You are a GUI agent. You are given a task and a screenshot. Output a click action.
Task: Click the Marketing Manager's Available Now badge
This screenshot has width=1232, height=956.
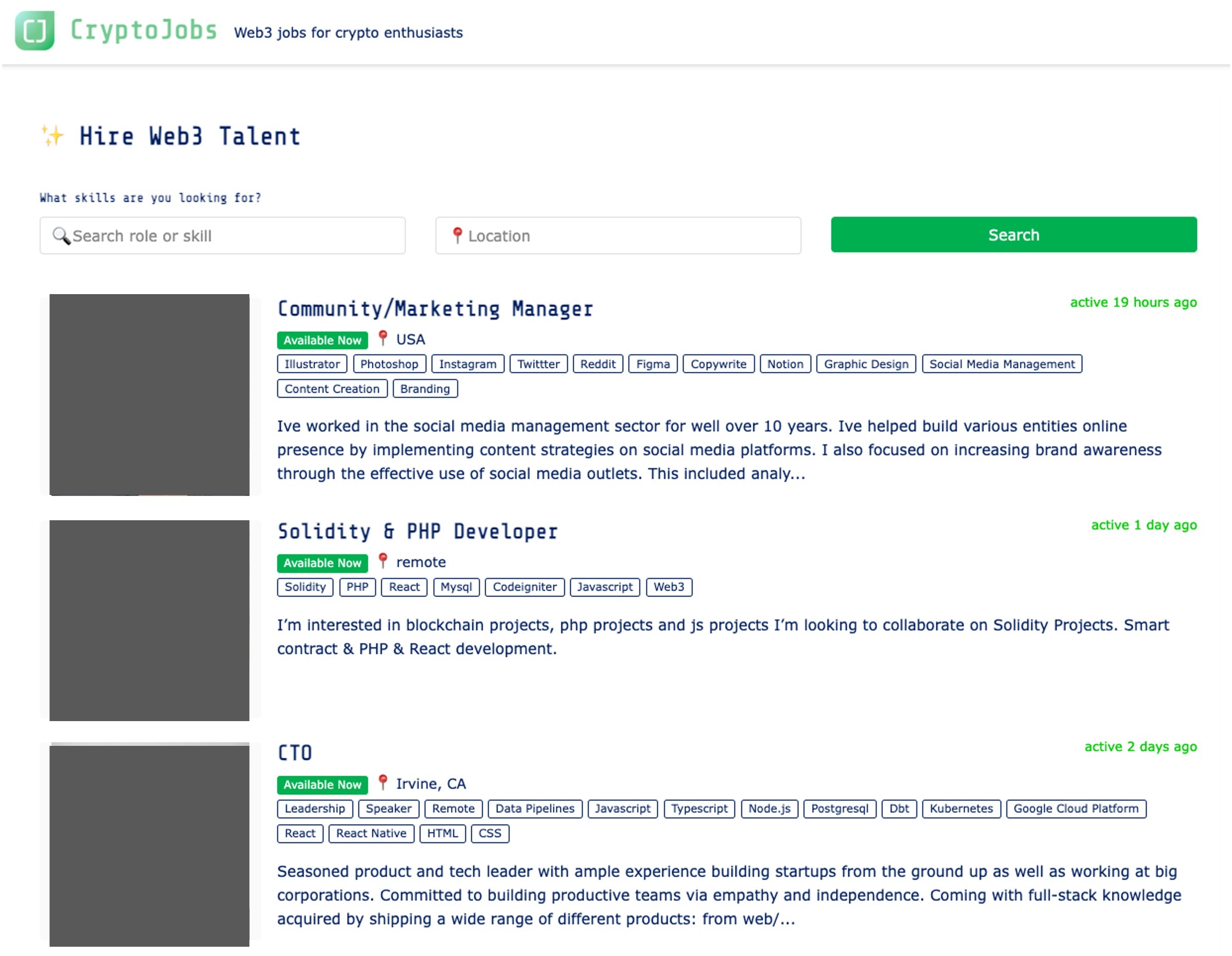322,340
